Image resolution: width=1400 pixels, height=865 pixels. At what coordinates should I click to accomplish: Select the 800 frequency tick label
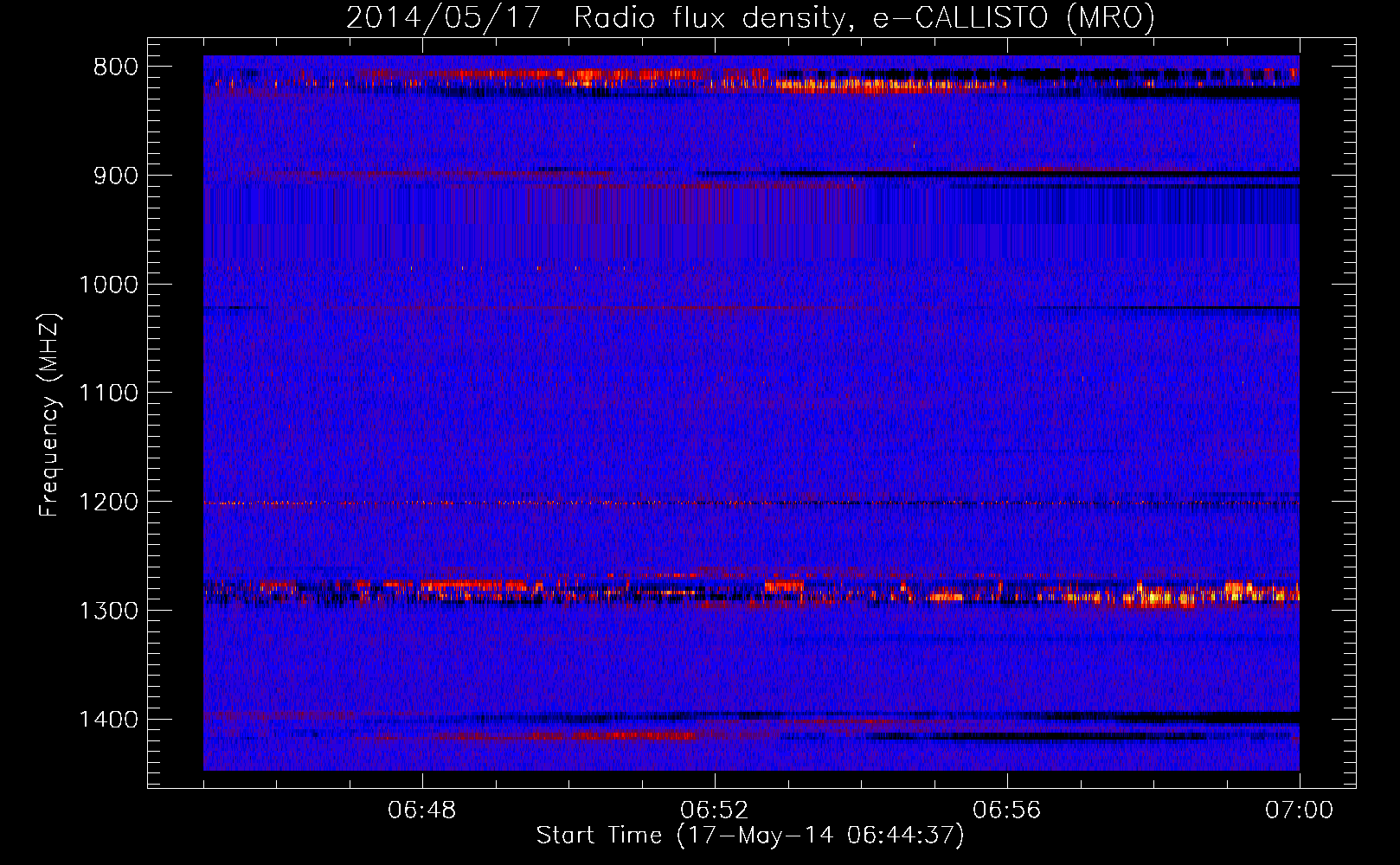pos(116,67)
